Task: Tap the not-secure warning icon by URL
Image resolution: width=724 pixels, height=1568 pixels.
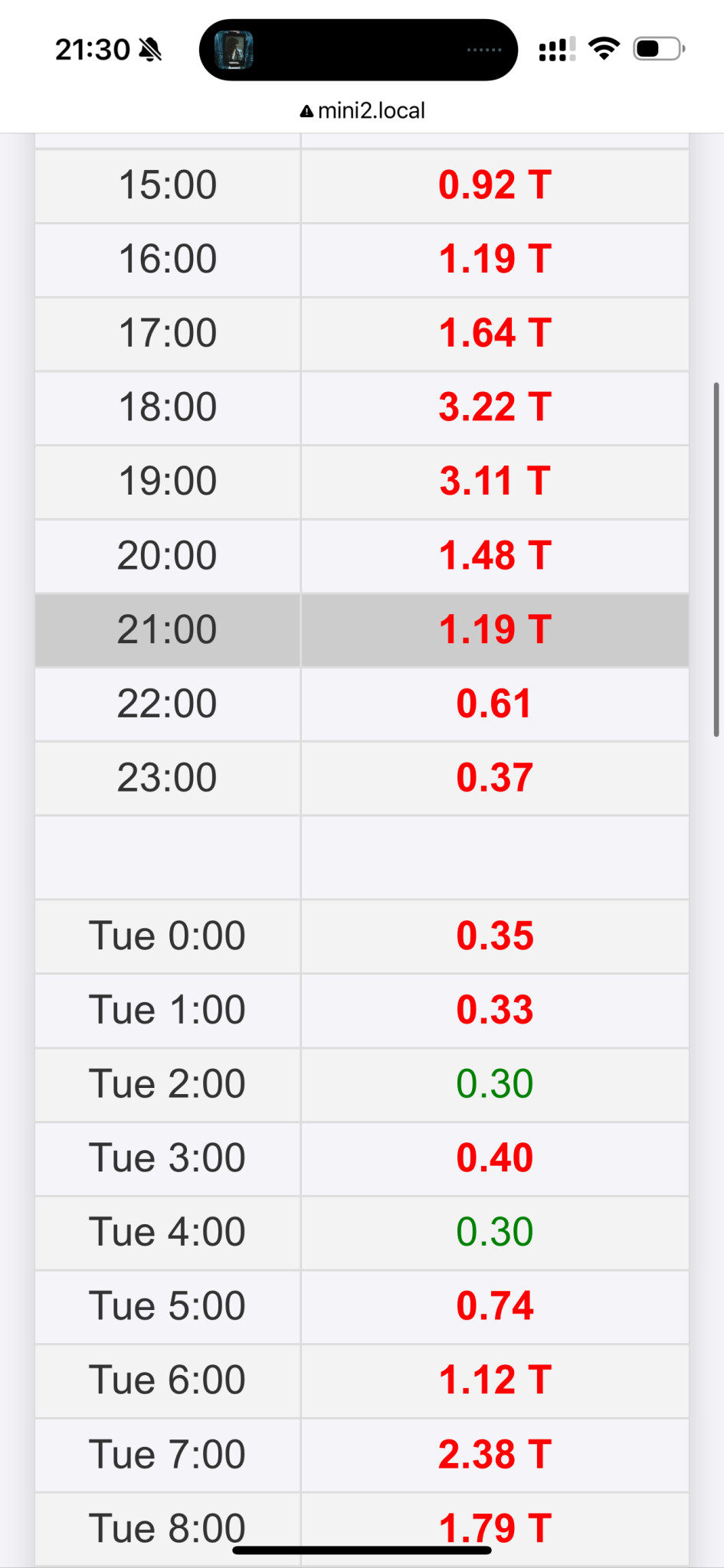Action: [x=306, y=112]
